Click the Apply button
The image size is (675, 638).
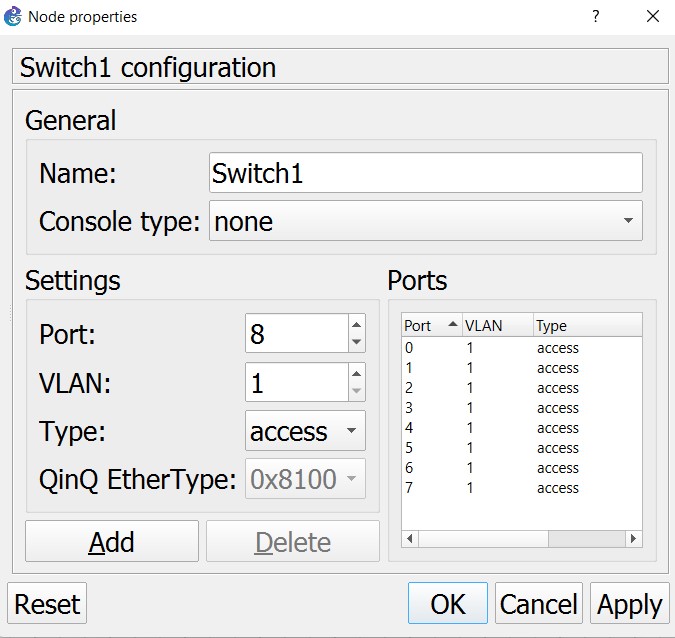coord(629,604)
